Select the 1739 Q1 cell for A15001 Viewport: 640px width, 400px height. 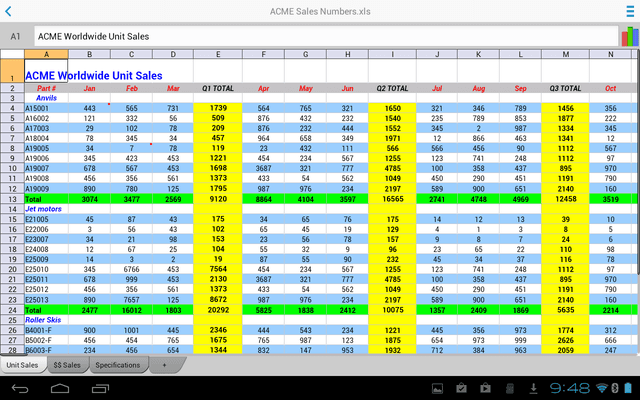[x=218, y=108]
